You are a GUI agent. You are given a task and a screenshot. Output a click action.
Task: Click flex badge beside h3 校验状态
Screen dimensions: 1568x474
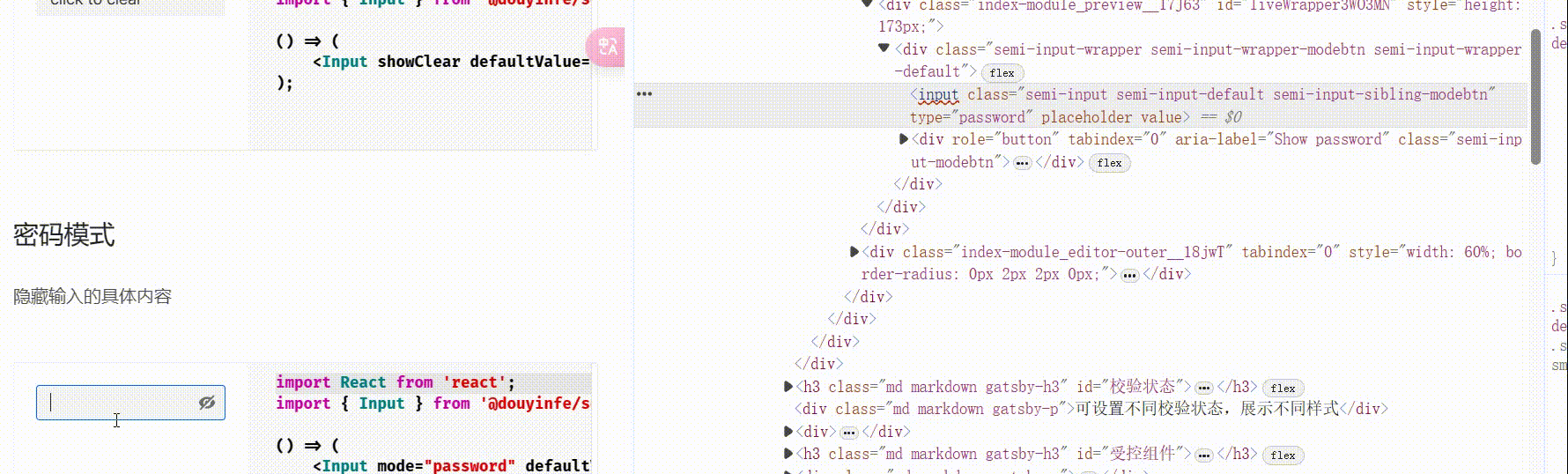tap(1283, 389)
